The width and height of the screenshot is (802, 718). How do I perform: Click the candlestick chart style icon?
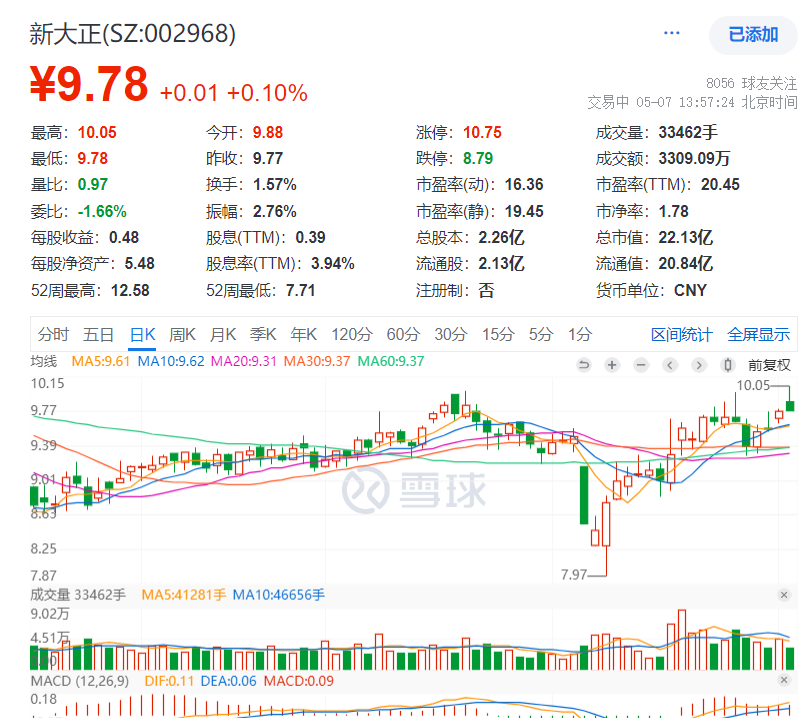tap(727, 365)
